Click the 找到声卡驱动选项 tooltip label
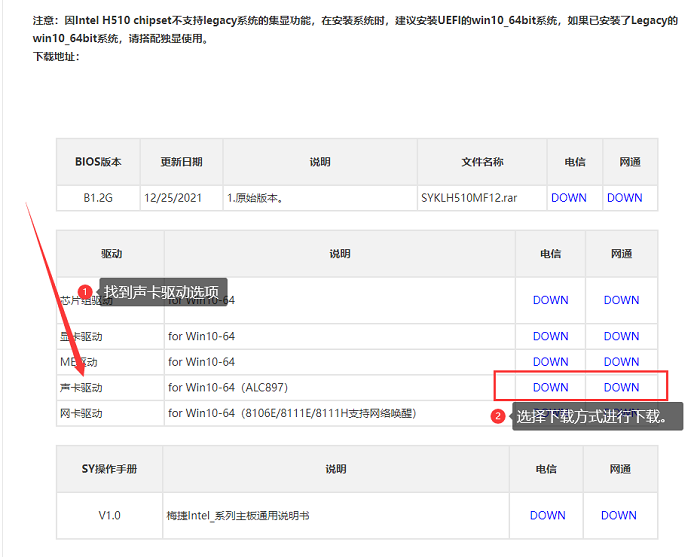 point(161,291)
